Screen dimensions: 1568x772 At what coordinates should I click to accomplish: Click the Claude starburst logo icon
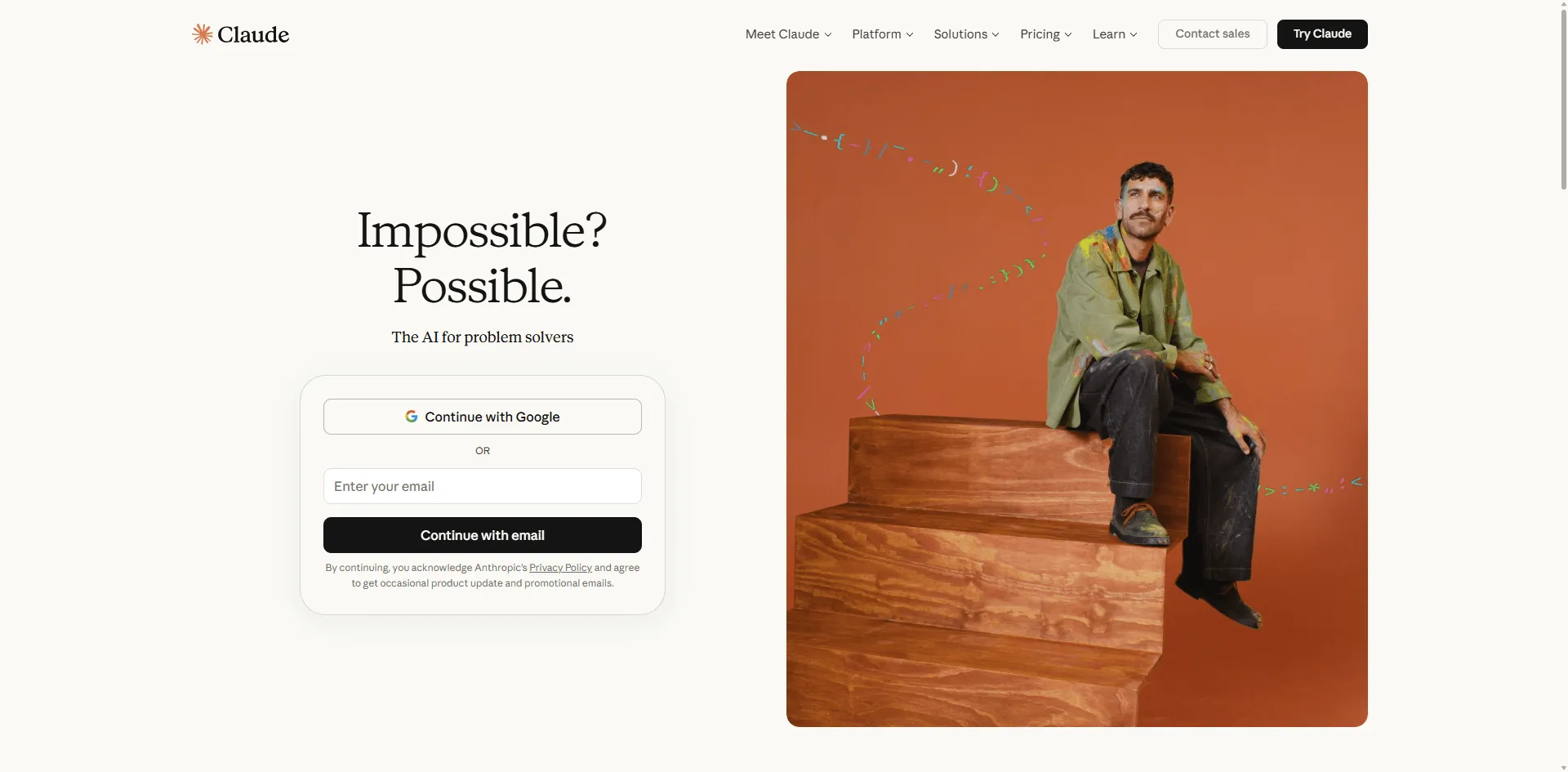click(202, 33)
